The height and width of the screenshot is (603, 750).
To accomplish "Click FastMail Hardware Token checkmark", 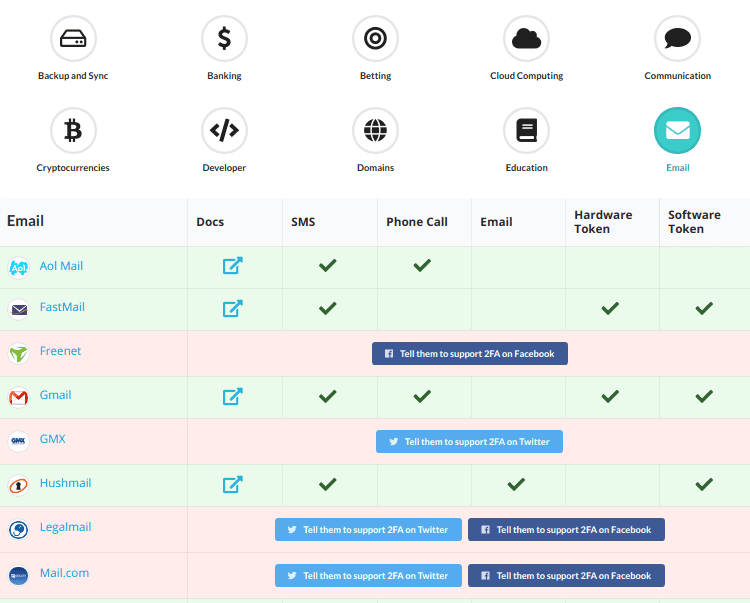I will 610,308.
